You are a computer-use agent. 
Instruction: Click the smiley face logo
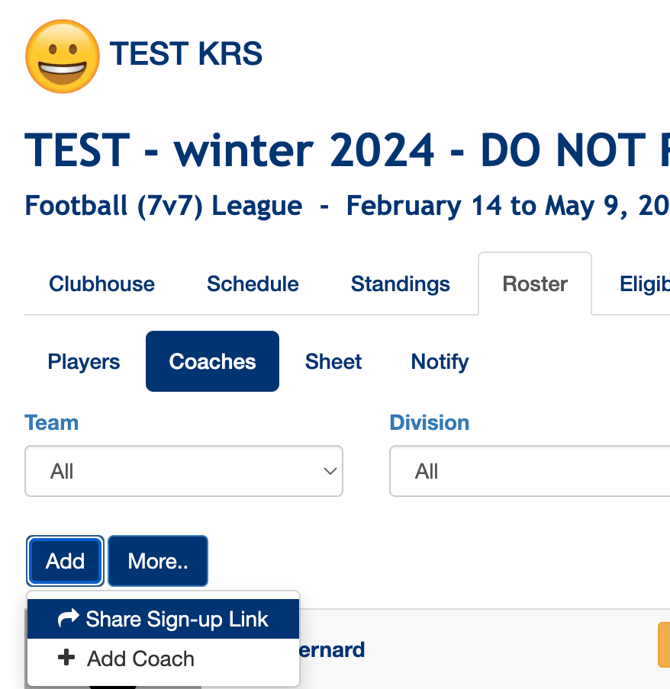point(62,56)
